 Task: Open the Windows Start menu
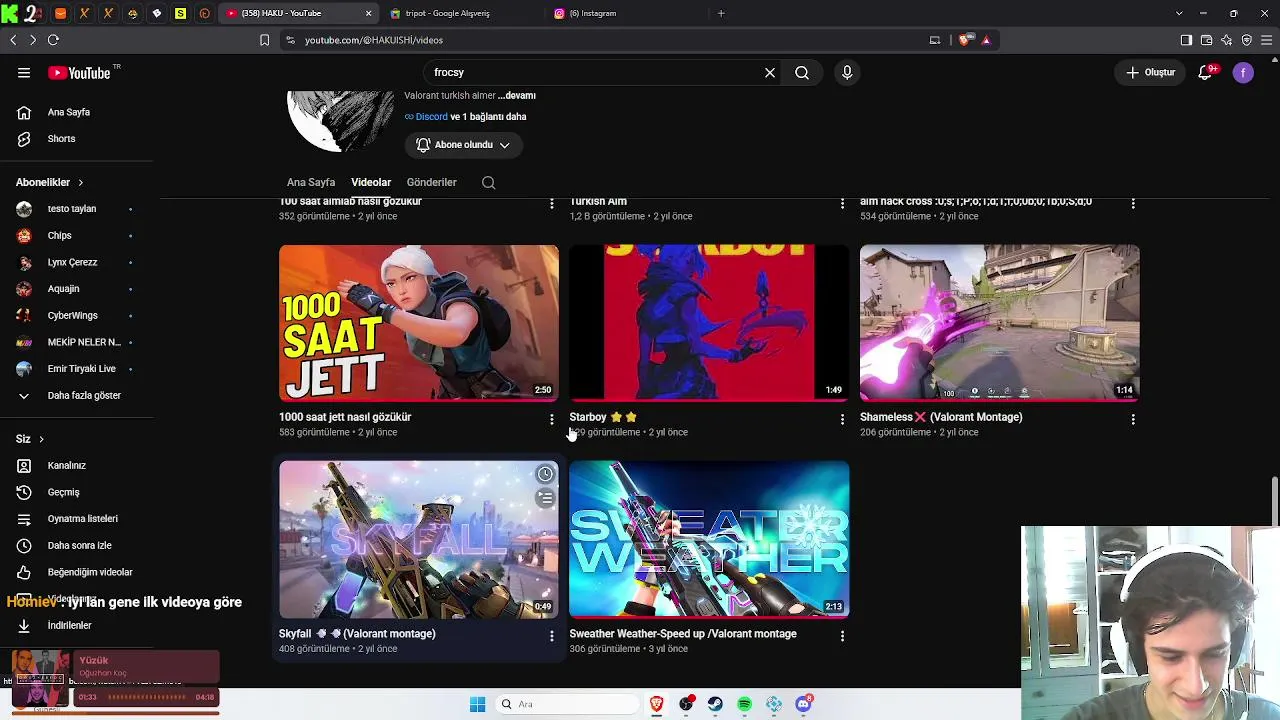click(x=477, y=704)
